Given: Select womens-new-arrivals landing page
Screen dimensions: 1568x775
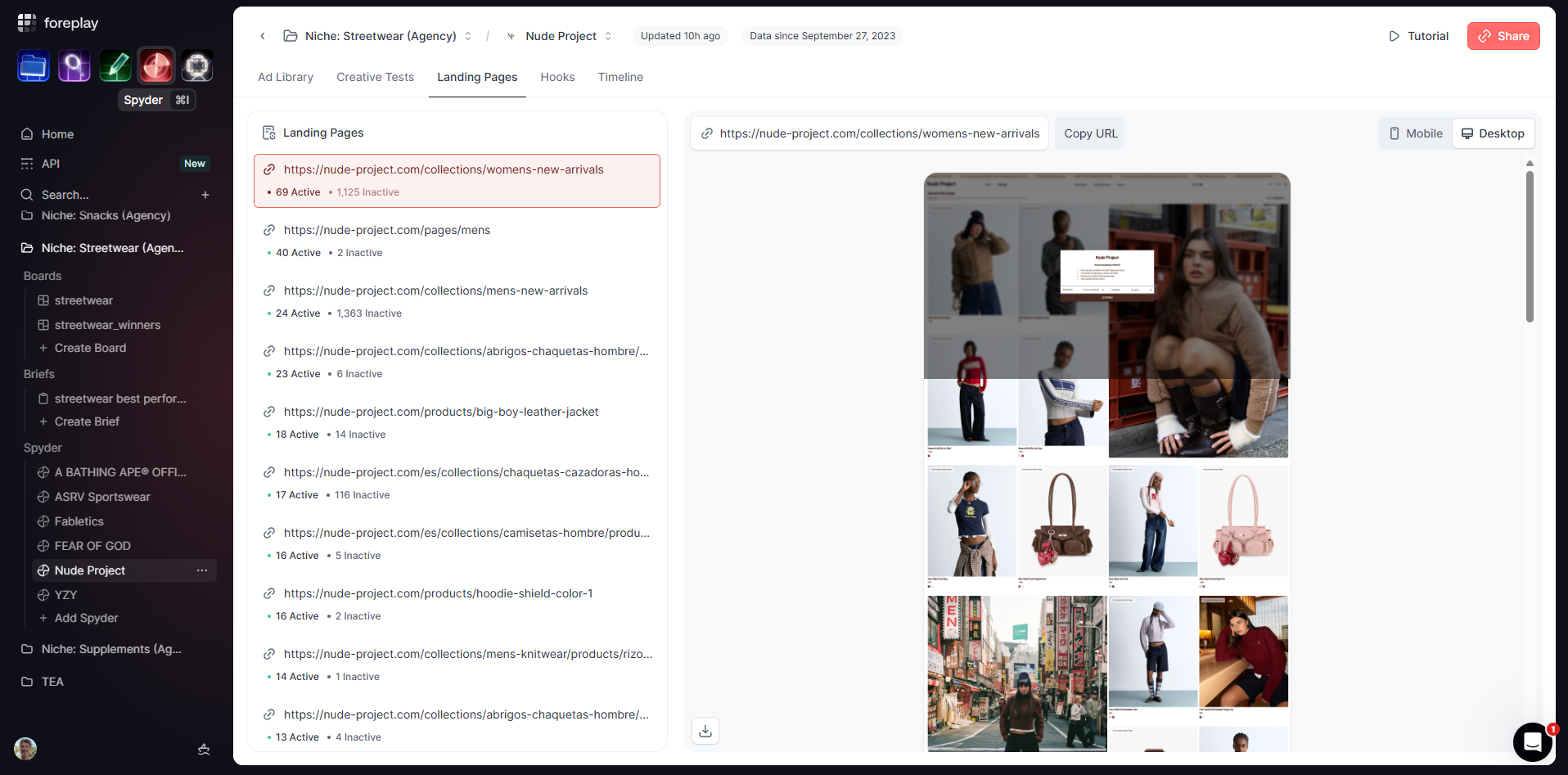Looking at the screenshot, I should point(457,181).
